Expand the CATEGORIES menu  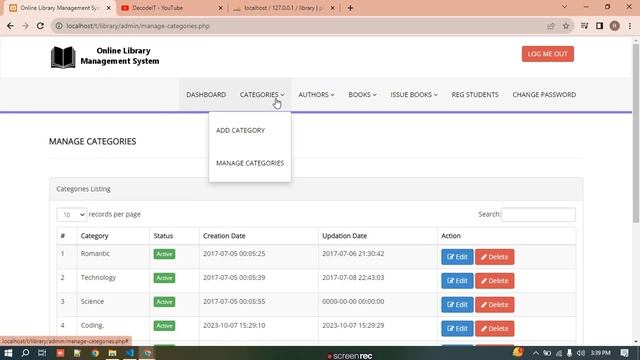tap(262, 94)
